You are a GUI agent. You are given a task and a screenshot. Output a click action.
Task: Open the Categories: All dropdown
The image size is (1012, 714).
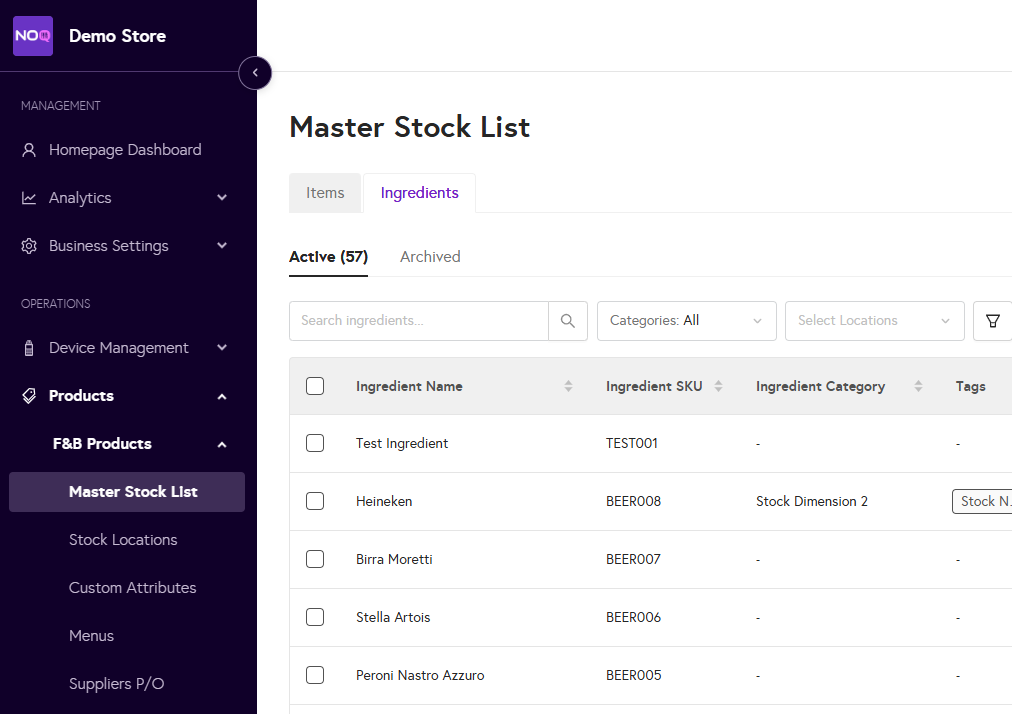click(x=686, y=321)
